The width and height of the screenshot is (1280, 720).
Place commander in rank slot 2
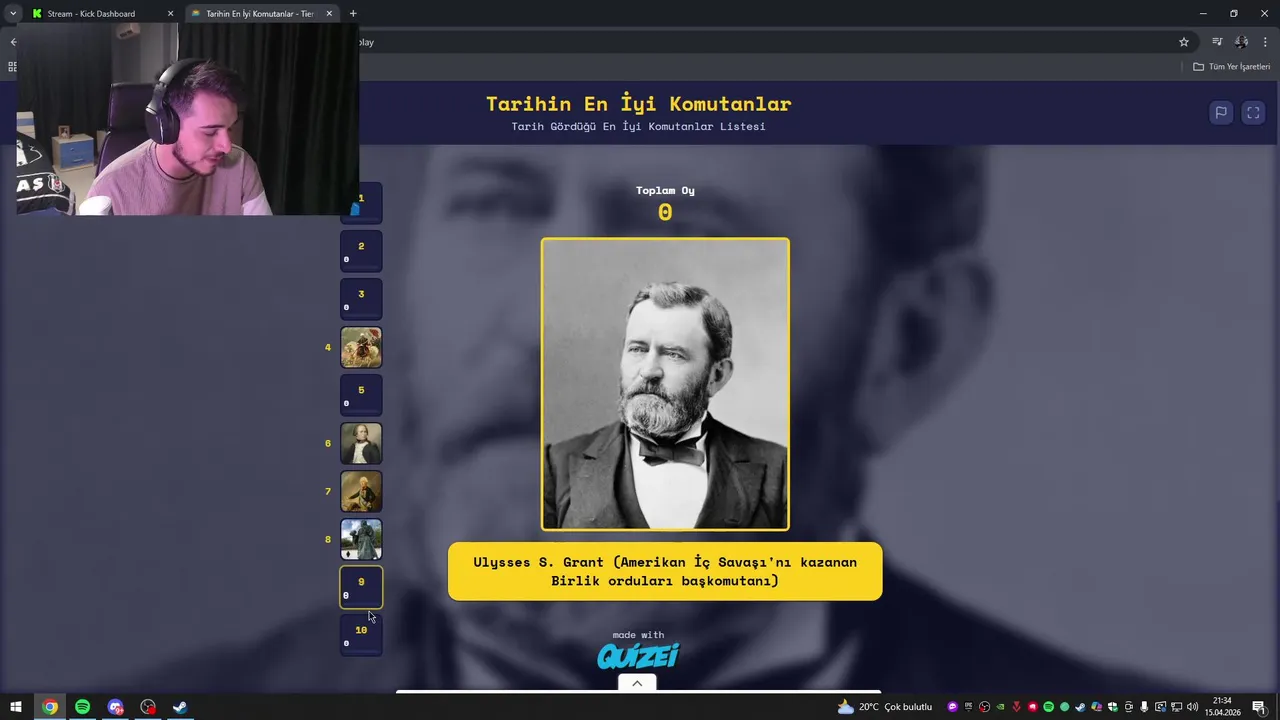(x=361, y=252)
